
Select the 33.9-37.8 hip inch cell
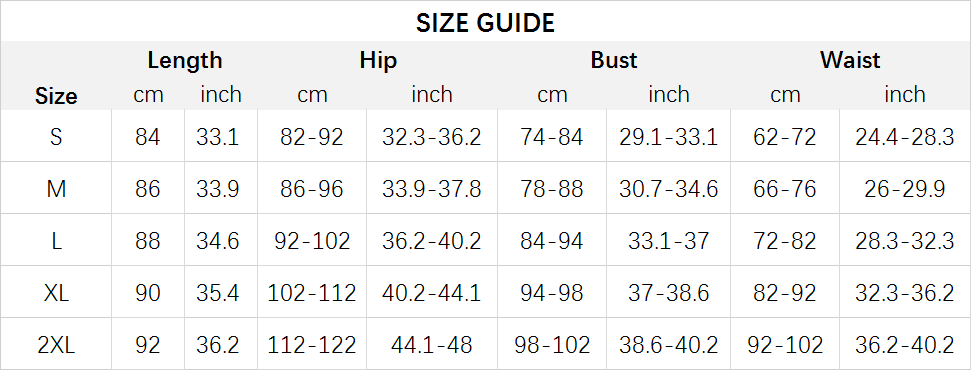click(432, 188)
